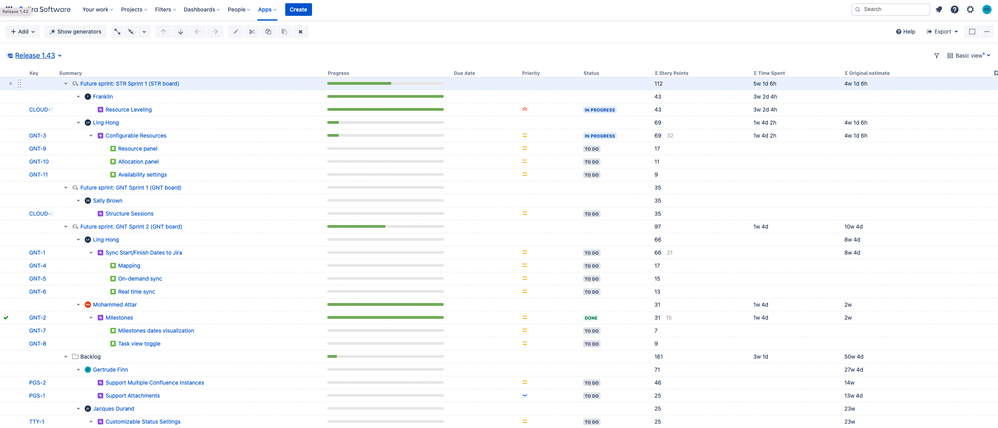
Task: Click the minimize panel dash icon
Action: pyautogui.click(x=987, y=31)
